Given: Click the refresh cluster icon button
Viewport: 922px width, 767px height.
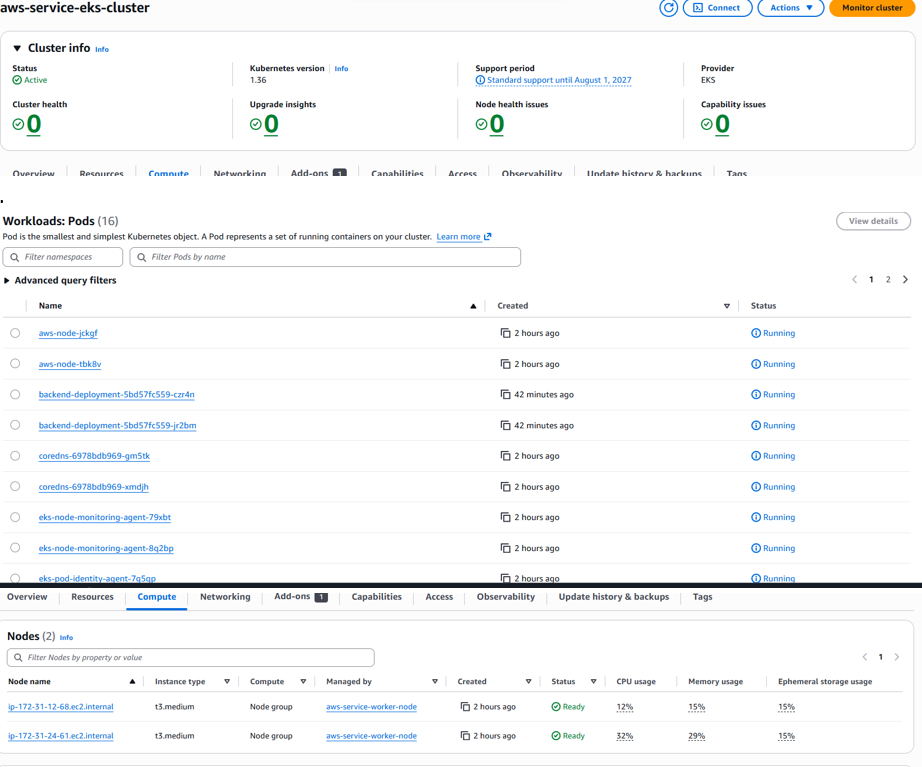Looking at the screenshot, I should (668, 8).
